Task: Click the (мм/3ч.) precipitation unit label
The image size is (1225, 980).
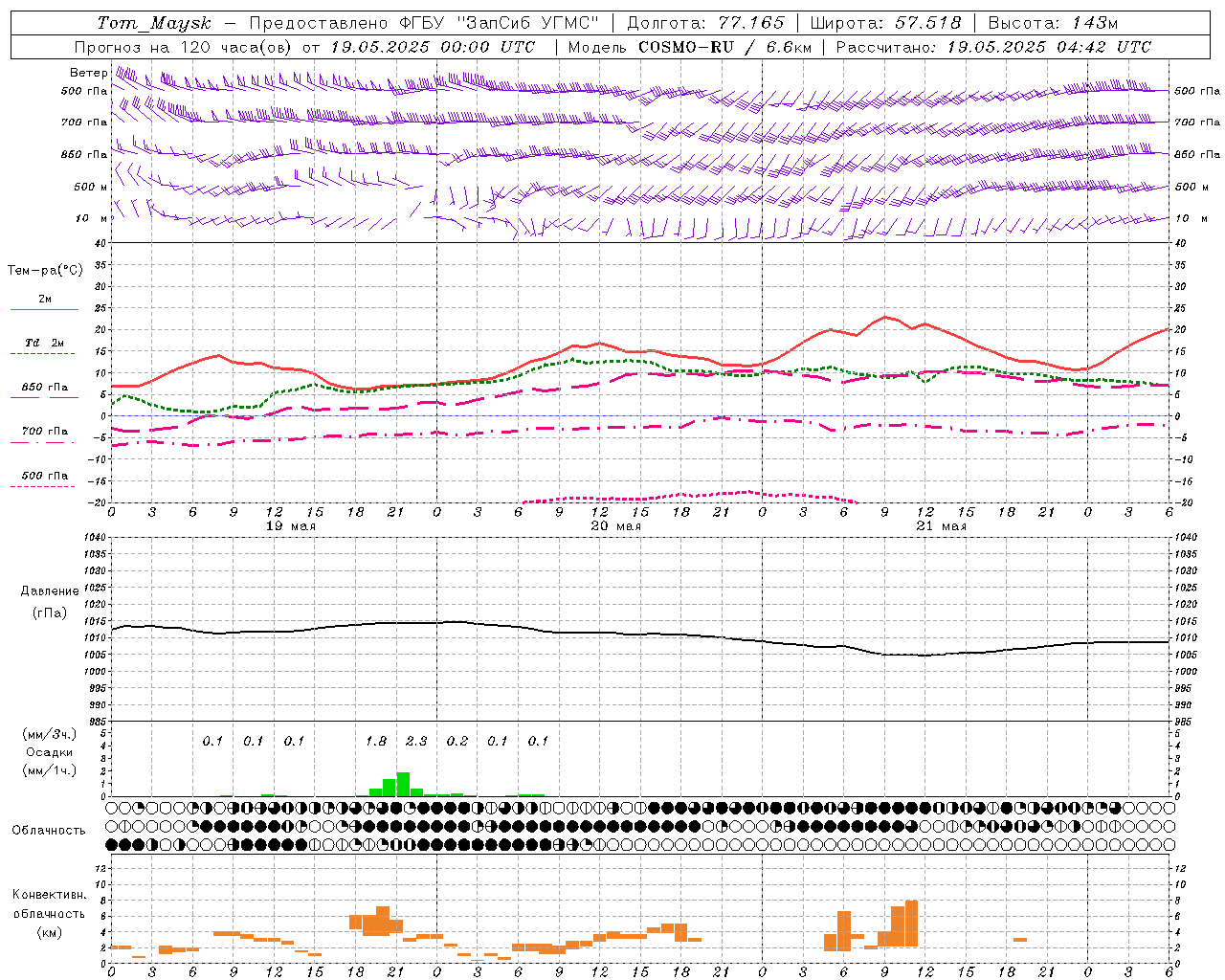Action: click(x=49, y=734)
